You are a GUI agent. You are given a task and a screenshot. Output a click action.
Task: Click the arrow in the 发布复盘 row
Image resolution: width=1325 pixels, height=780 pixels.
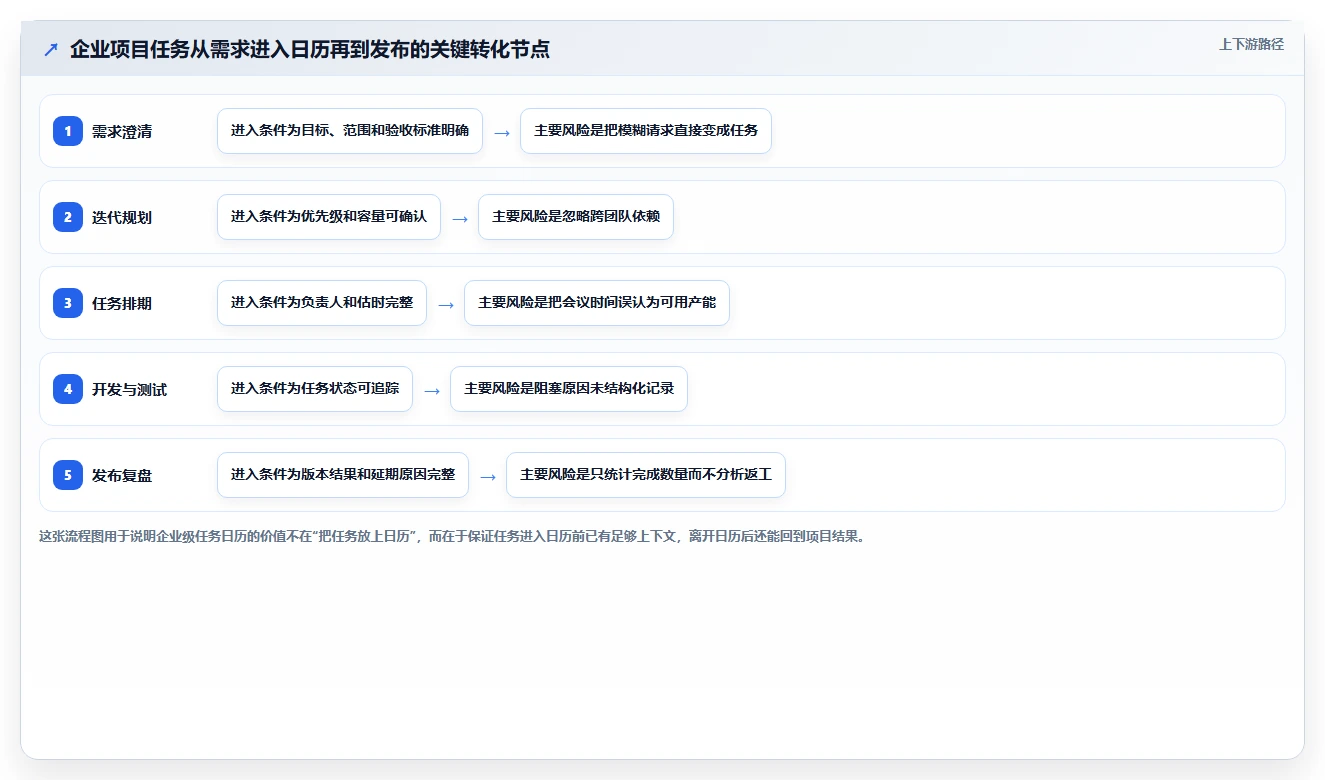[x=488, y=476]
